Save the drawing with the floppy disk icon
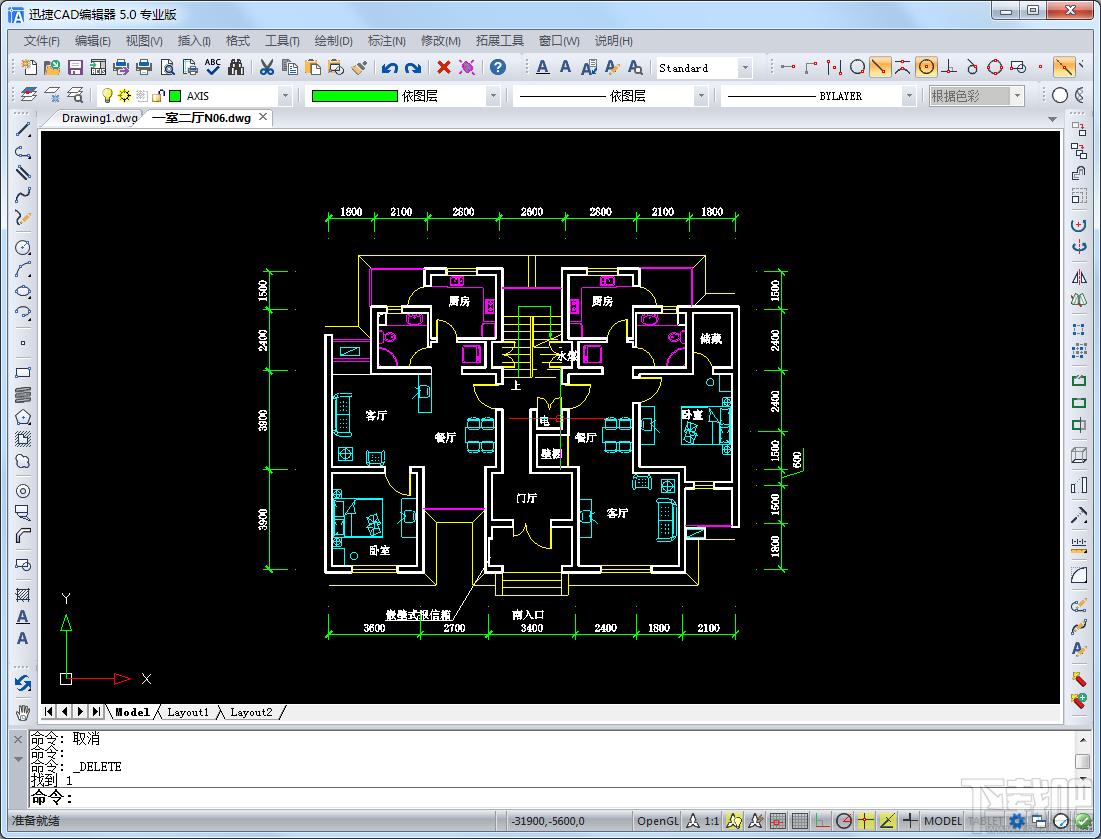Viewport: 1101px width, 839px height. (x=75, y=67)
